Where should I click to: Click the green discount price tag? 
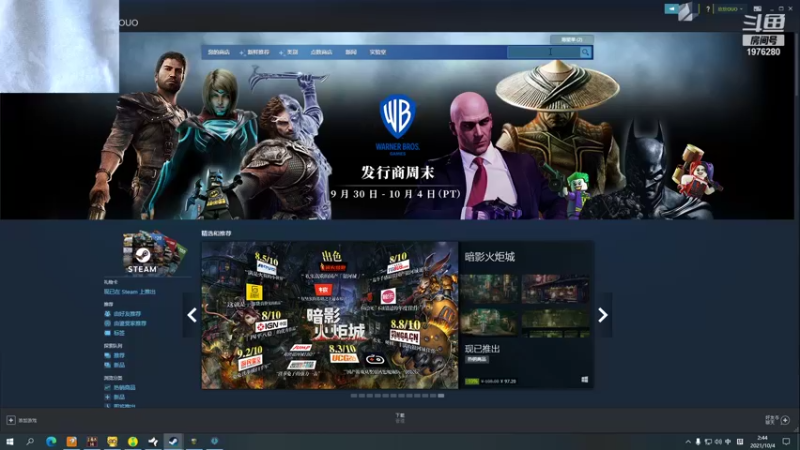point(472,381)
